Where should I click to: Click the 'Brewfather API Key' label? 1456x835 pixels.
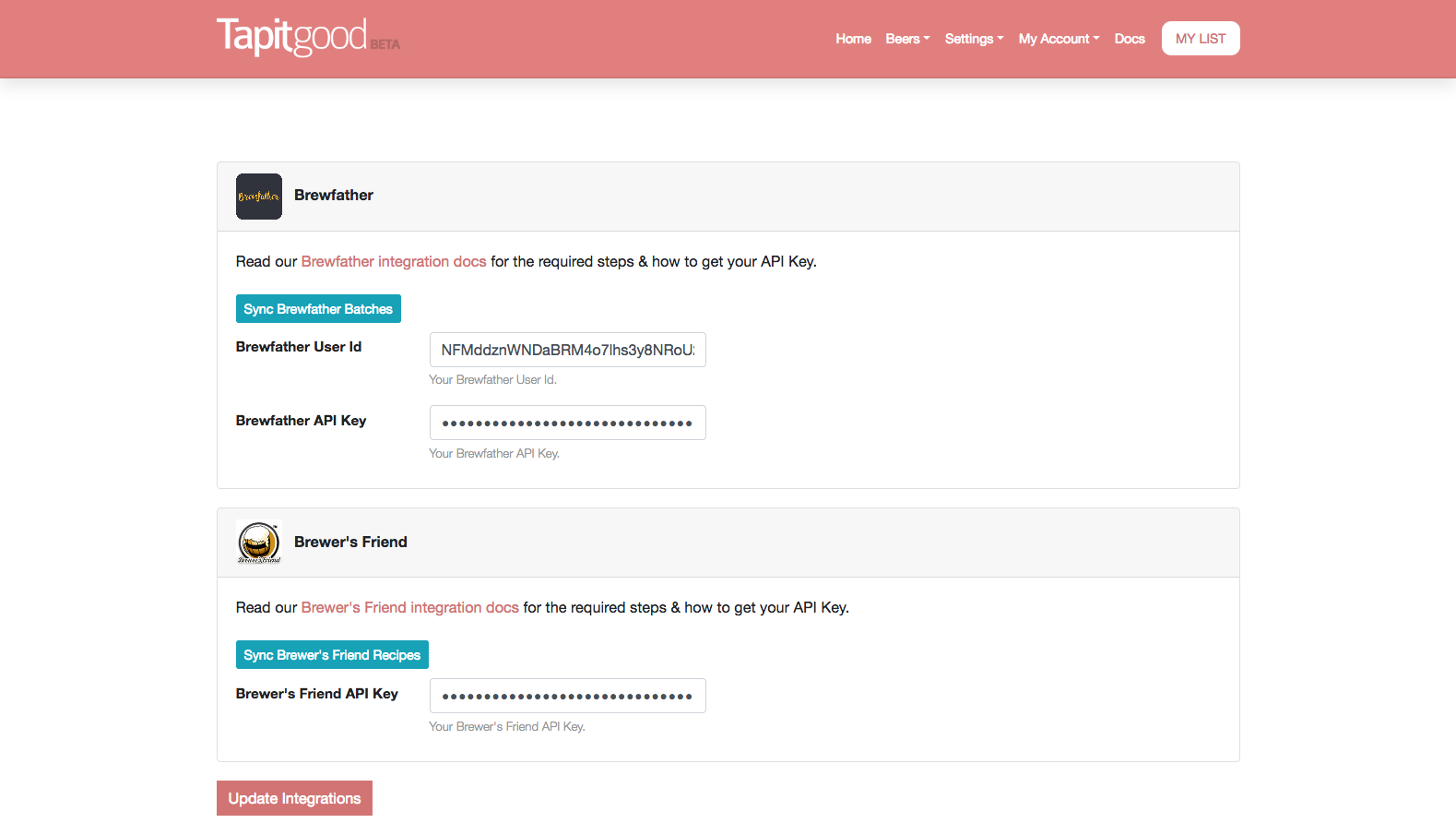(301, 421)
